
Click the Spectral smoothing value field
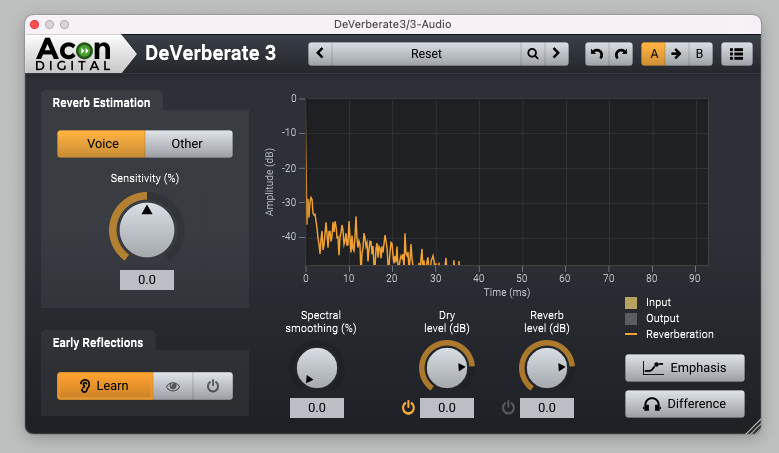pyautogui.click(x=317, y=408)
